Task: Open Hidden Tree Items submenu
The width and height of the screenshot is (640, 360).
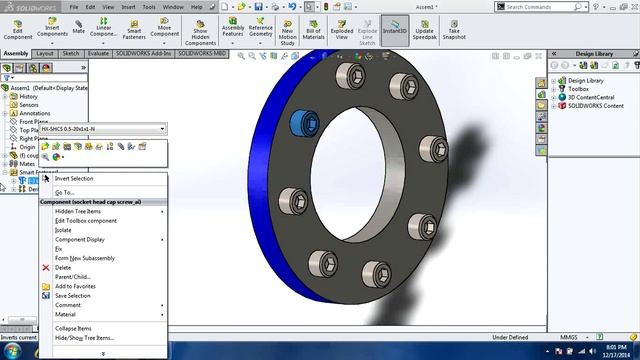Action: click(x=103, y=211)
